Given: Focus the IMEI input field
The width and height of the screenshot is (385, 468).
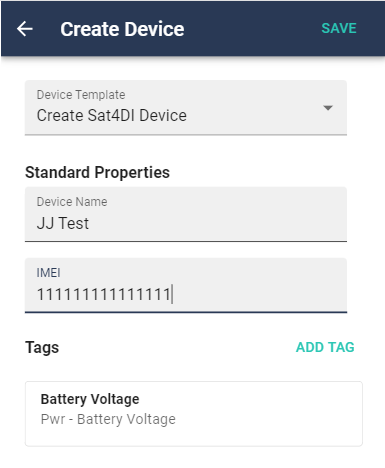Looking at the screenshot, I should [186, 285].
